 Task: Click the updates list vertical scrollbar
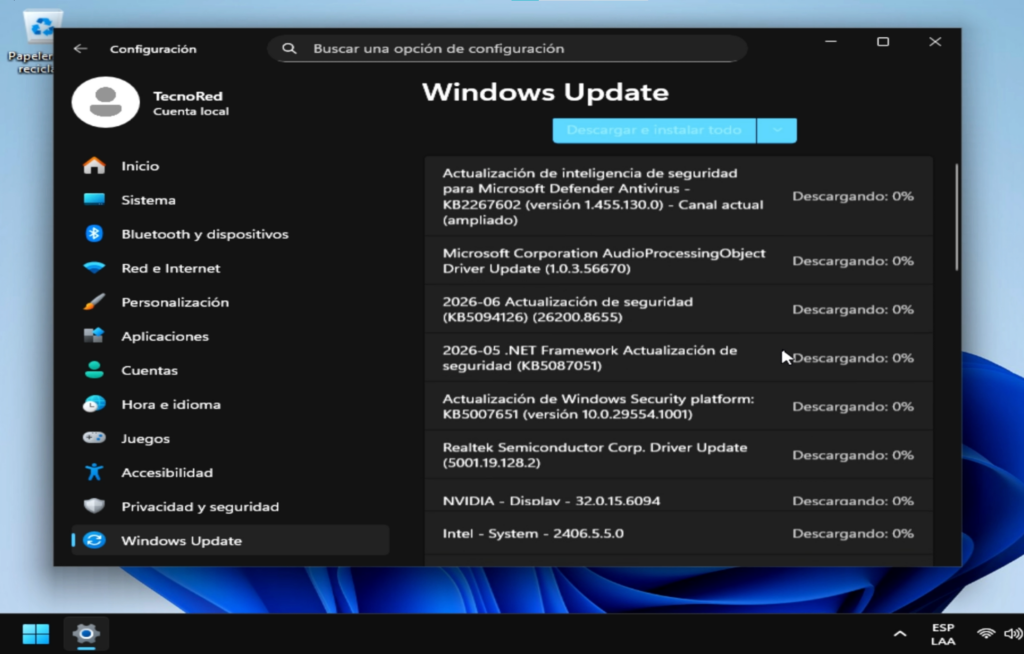956,217
